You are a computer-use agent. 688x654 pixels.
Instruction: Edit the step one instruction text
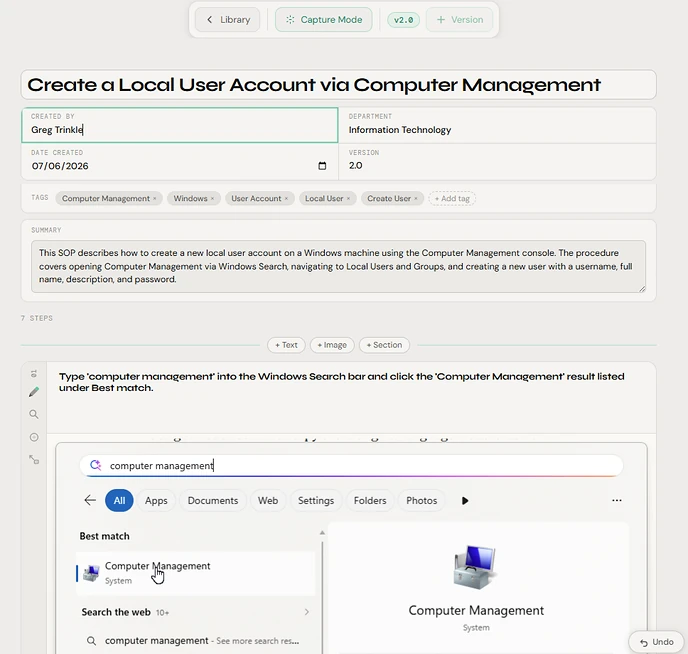[x=342, y=382]
